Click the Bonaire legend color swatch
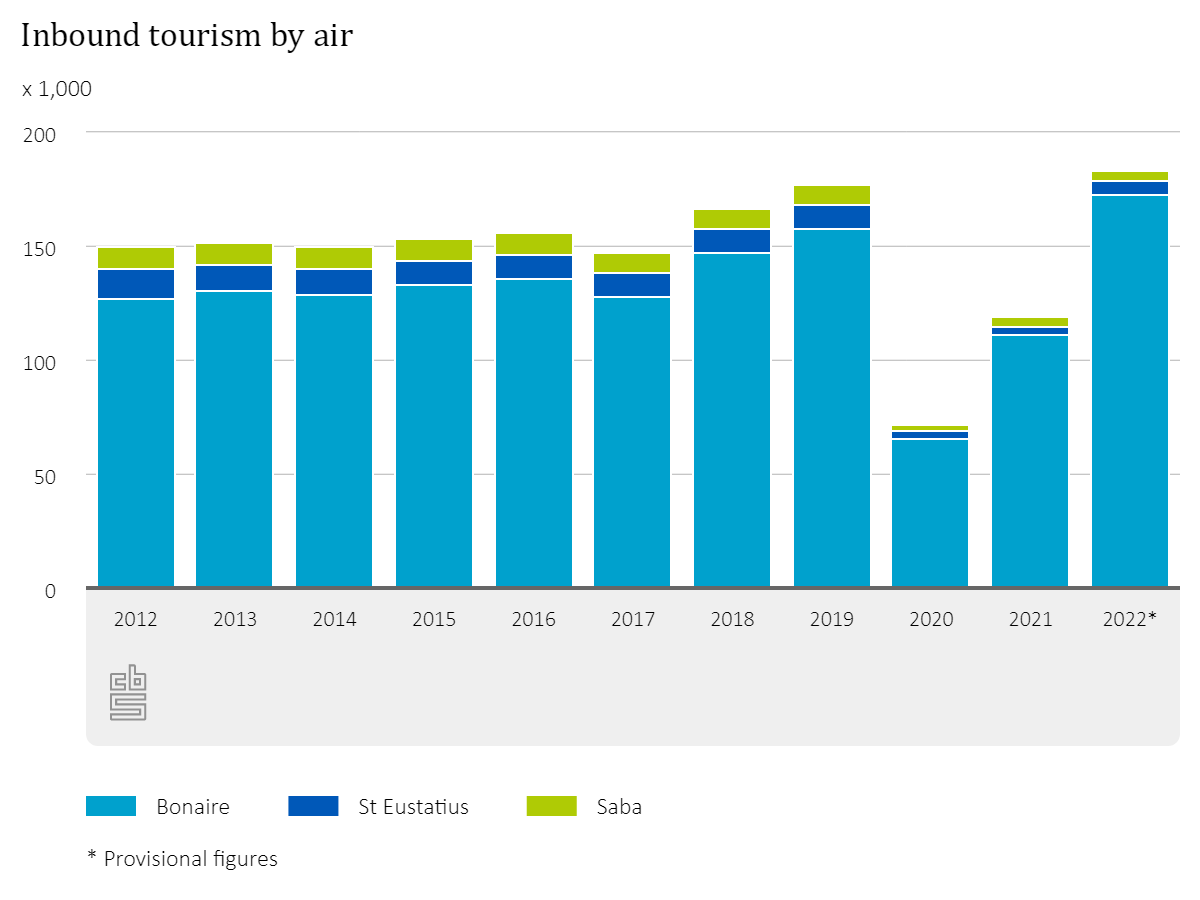 tap(112, 806)
